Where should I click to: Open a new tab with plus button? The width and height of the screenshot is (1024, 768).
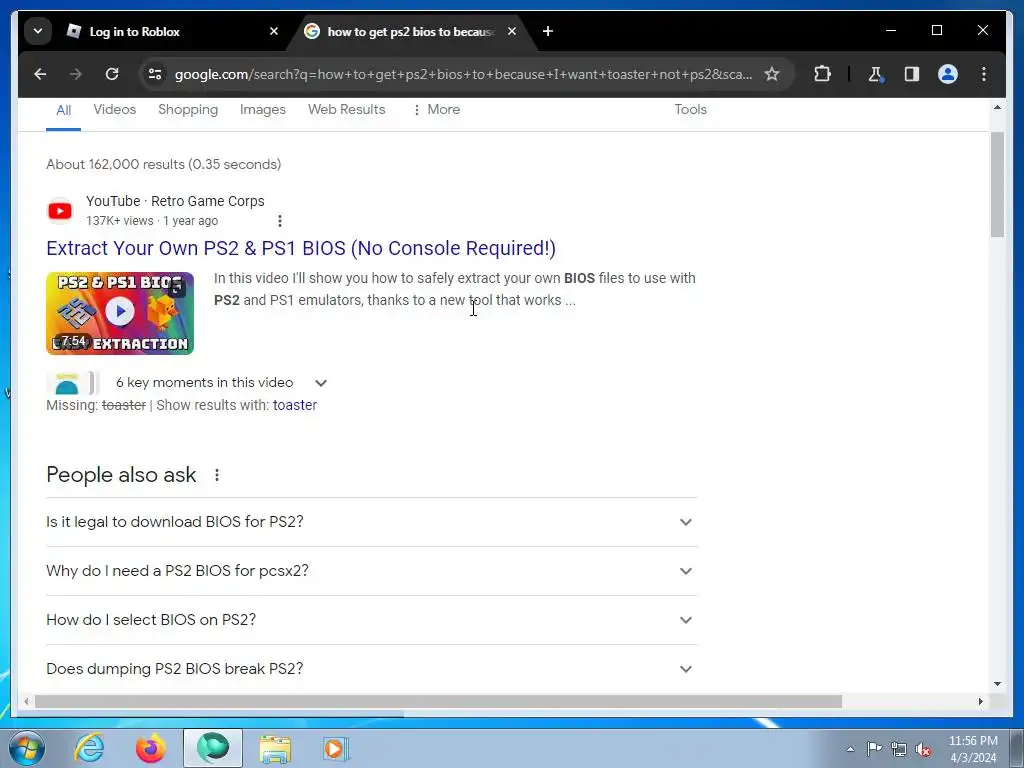[x=548, y=31]
